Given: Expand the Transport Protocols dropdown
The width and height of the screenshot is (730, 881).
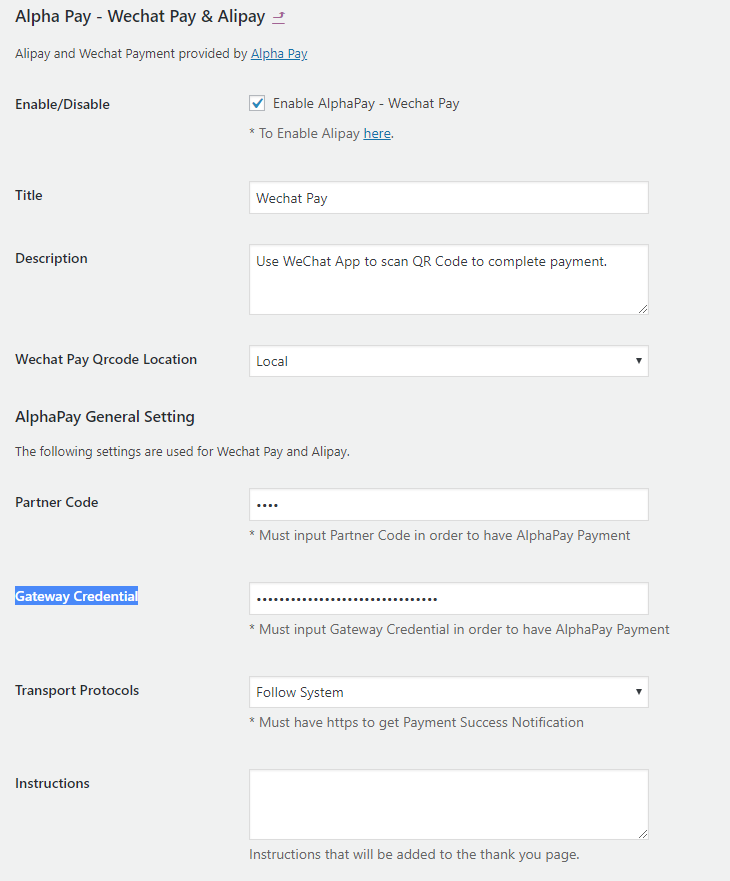Looking at the screenshot, I should point(448,692).
